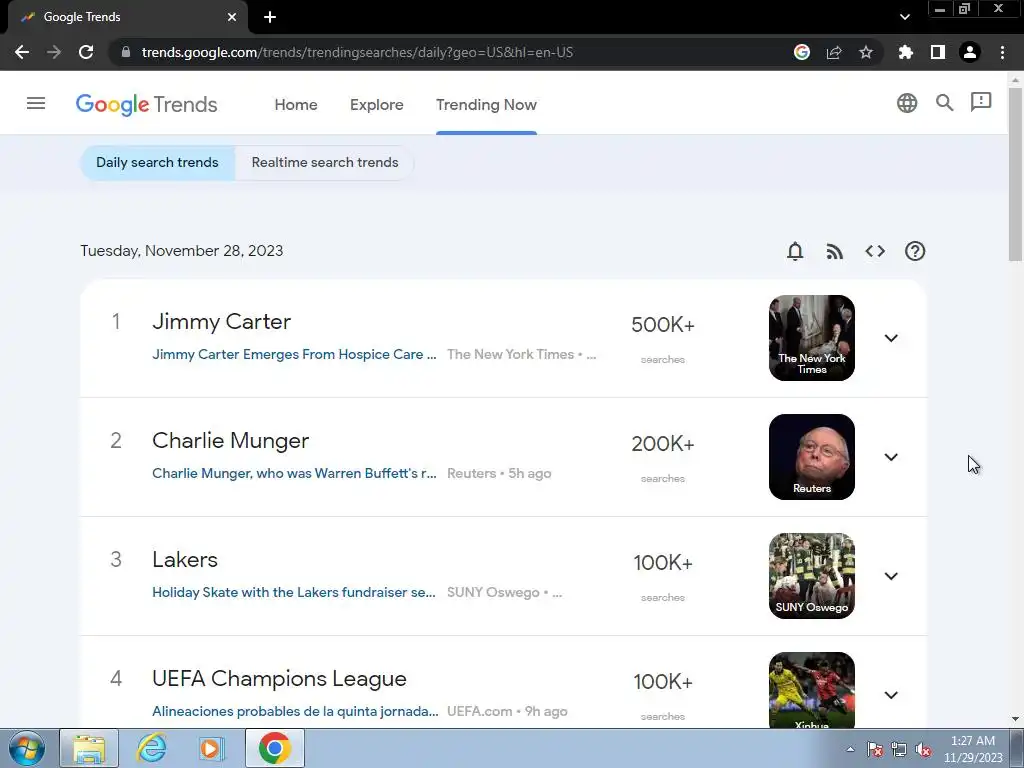The image size is (1024, 768).
Task: Click the Jimmy Carter trend title
Action: pyautogui.click(x=221, y=321)
